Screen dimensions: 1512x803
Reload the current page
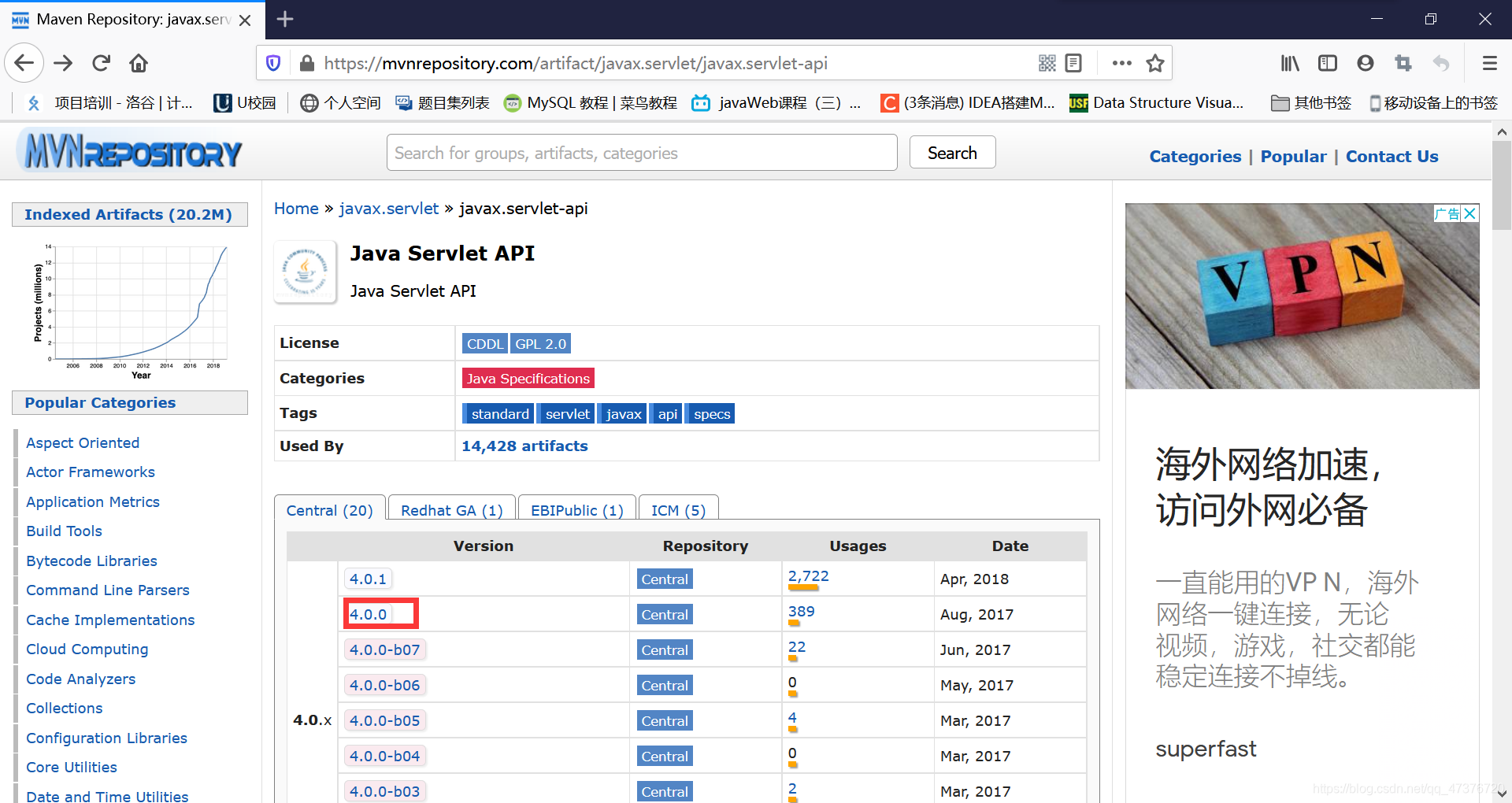[101, 63]
